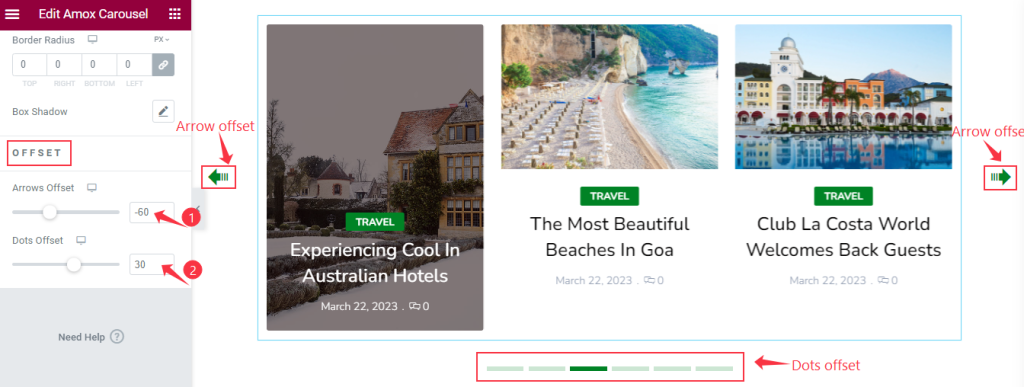Click the Border Radius TOP input
The height and width of the screenshot is (387, 1024).
(x=29, y=65)
